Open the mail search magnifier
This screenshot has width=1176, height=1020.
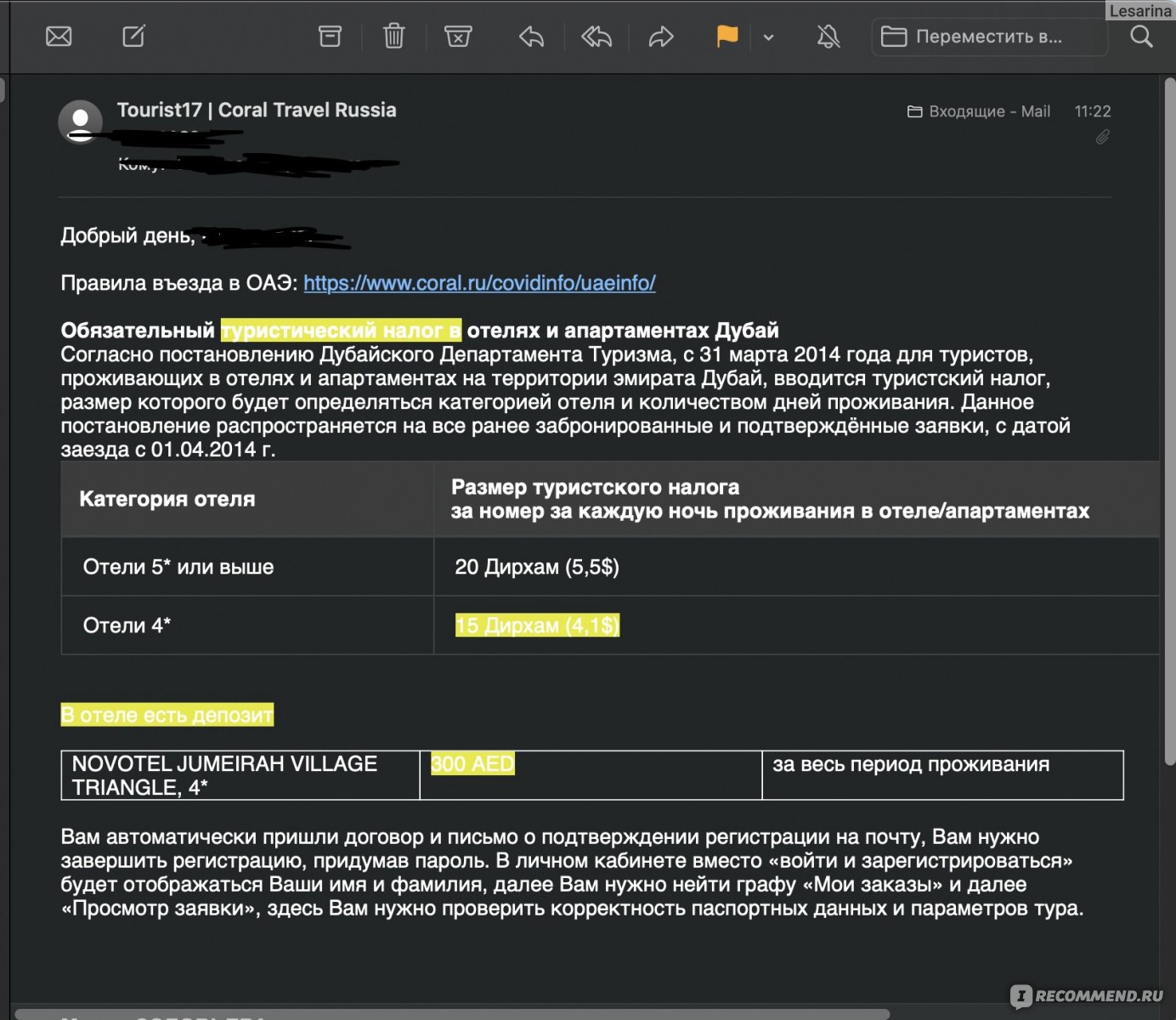pos(1141,37)
